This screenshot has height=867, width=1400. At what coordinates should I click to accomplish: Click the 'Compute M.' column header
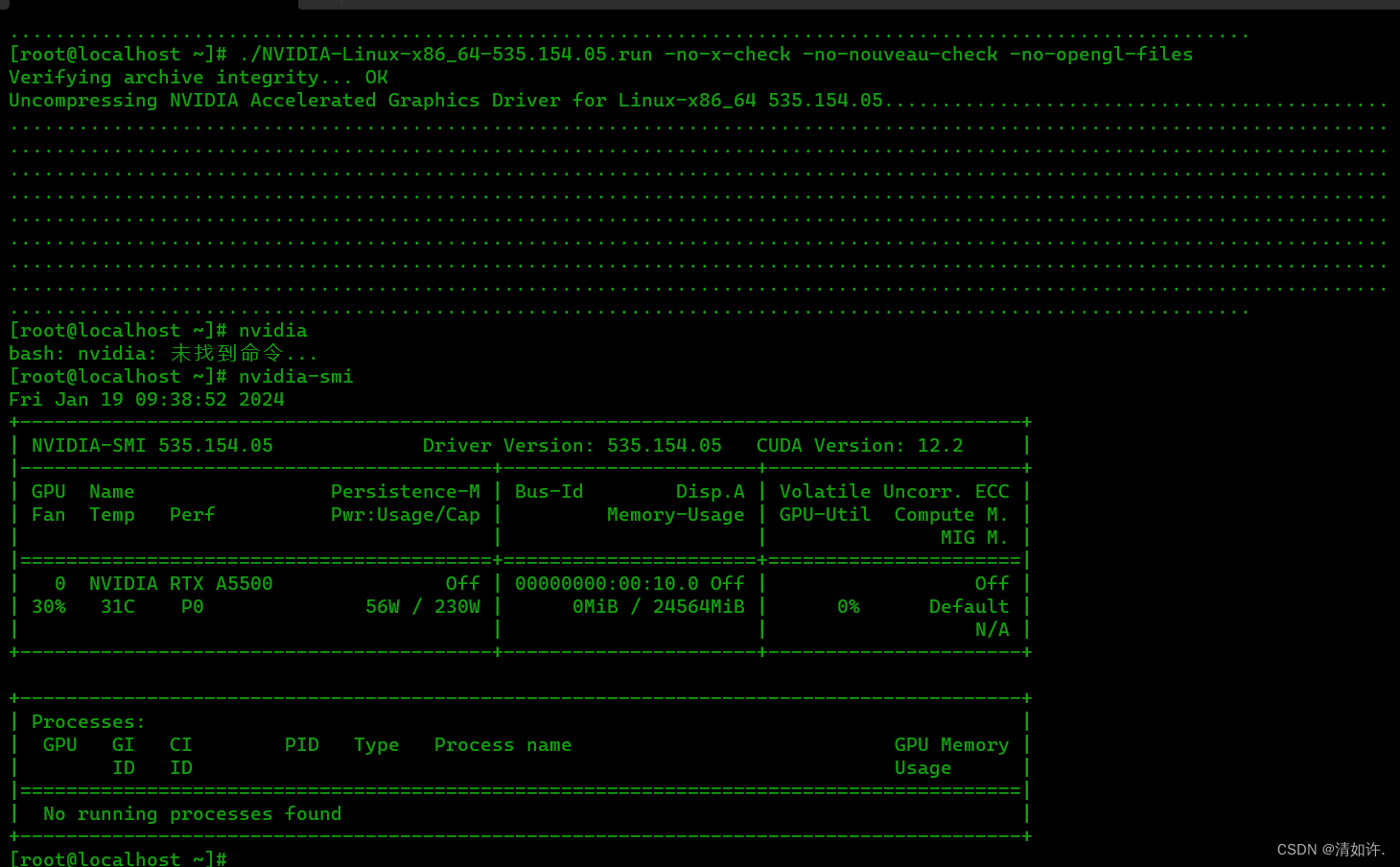click(x=952, y=515)
